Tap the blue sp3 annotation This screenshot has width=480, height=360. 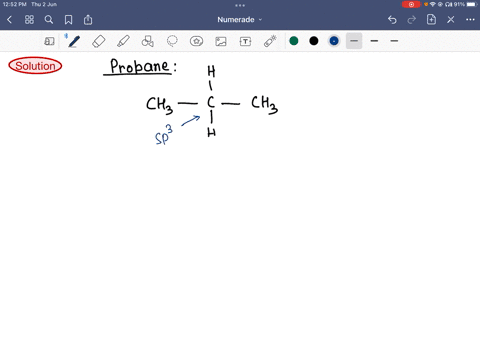pyautogui.click(x=164, y=134)
